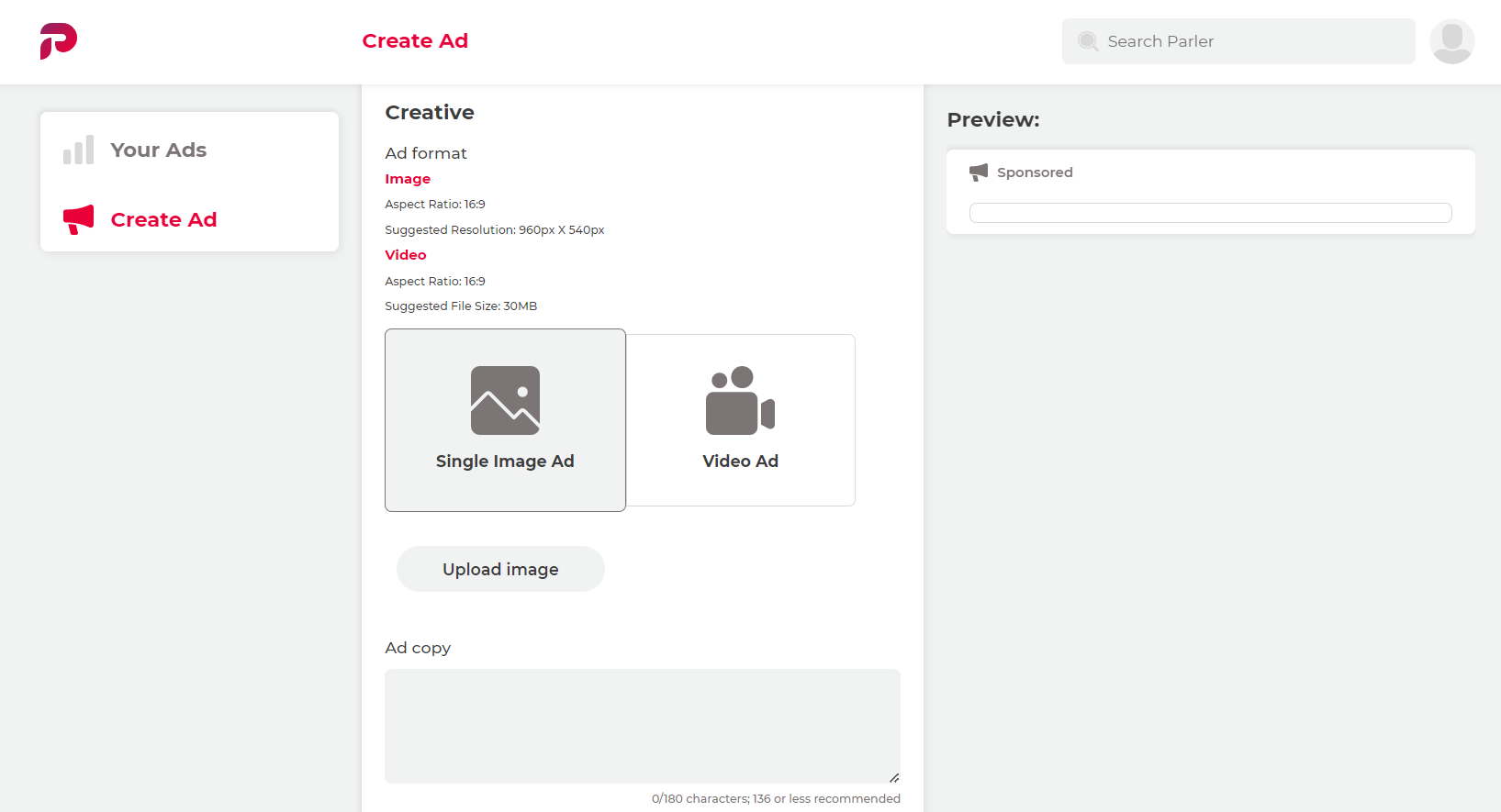The height and width of the screenshot is (812, 1501).
Task: Focus the Search Parler field
Action: (x=1238, y=41)
